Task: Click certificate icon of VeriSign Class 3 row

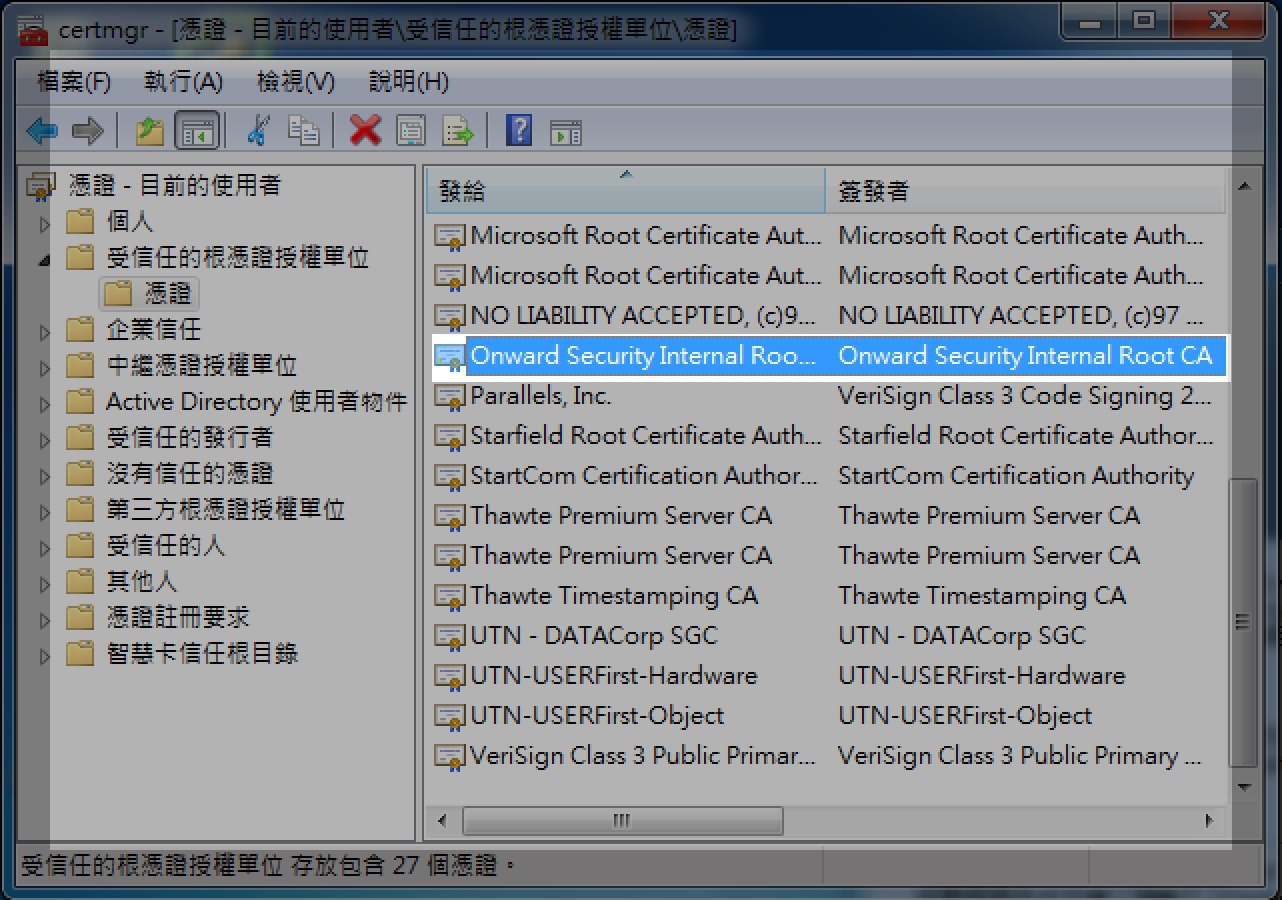Action: click(x=450, y=757)
